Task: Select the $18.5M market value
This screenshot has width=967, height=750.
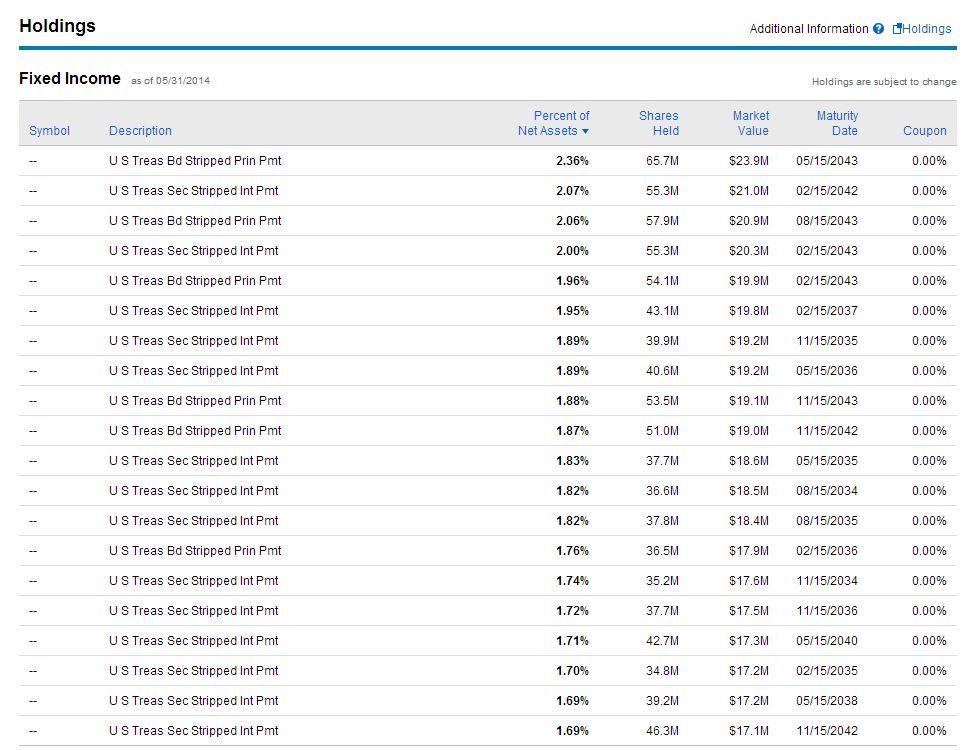Action: [x=749, y=491]
